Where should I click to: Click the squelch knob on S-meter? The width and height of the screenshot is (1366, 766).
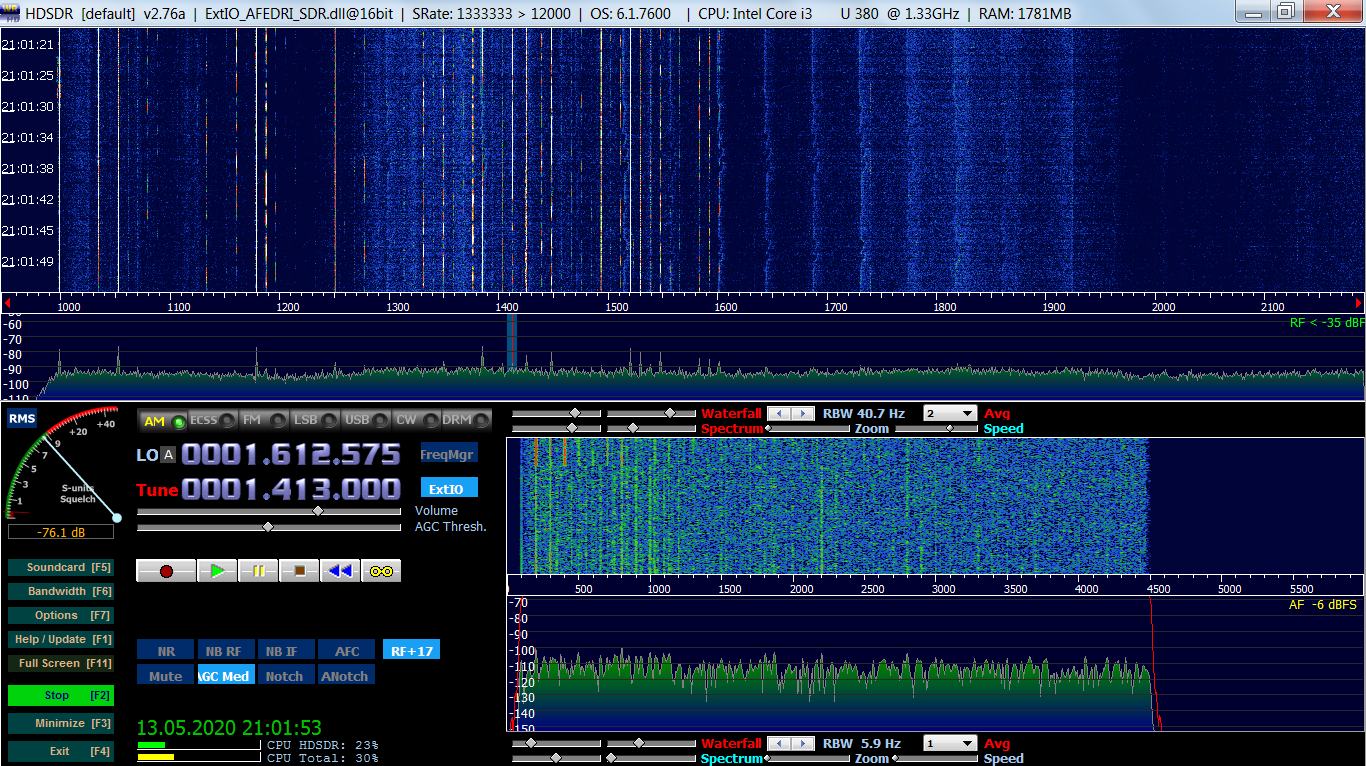click(x=117, y=517)
